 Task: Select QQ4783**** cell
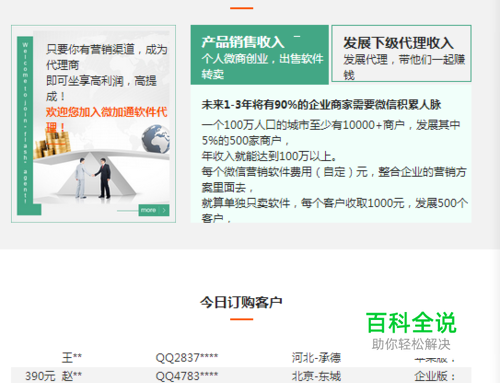(187, 376)
